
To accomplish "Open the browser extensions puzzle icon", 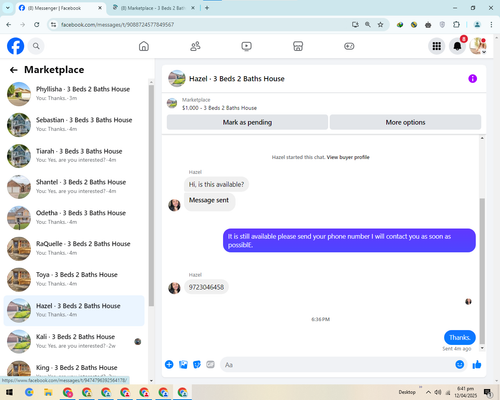I will (456, 25).
